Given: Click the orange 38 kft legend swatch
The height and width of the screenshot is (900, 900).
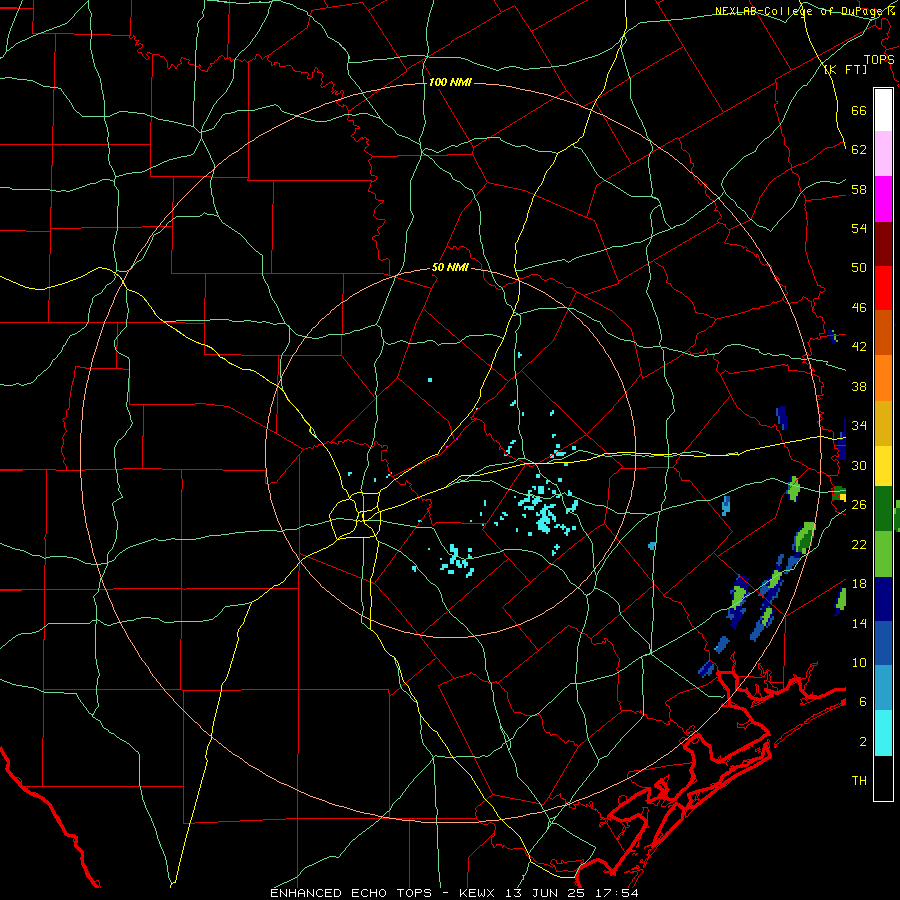Looking at the screenshot, I should 883,378.
